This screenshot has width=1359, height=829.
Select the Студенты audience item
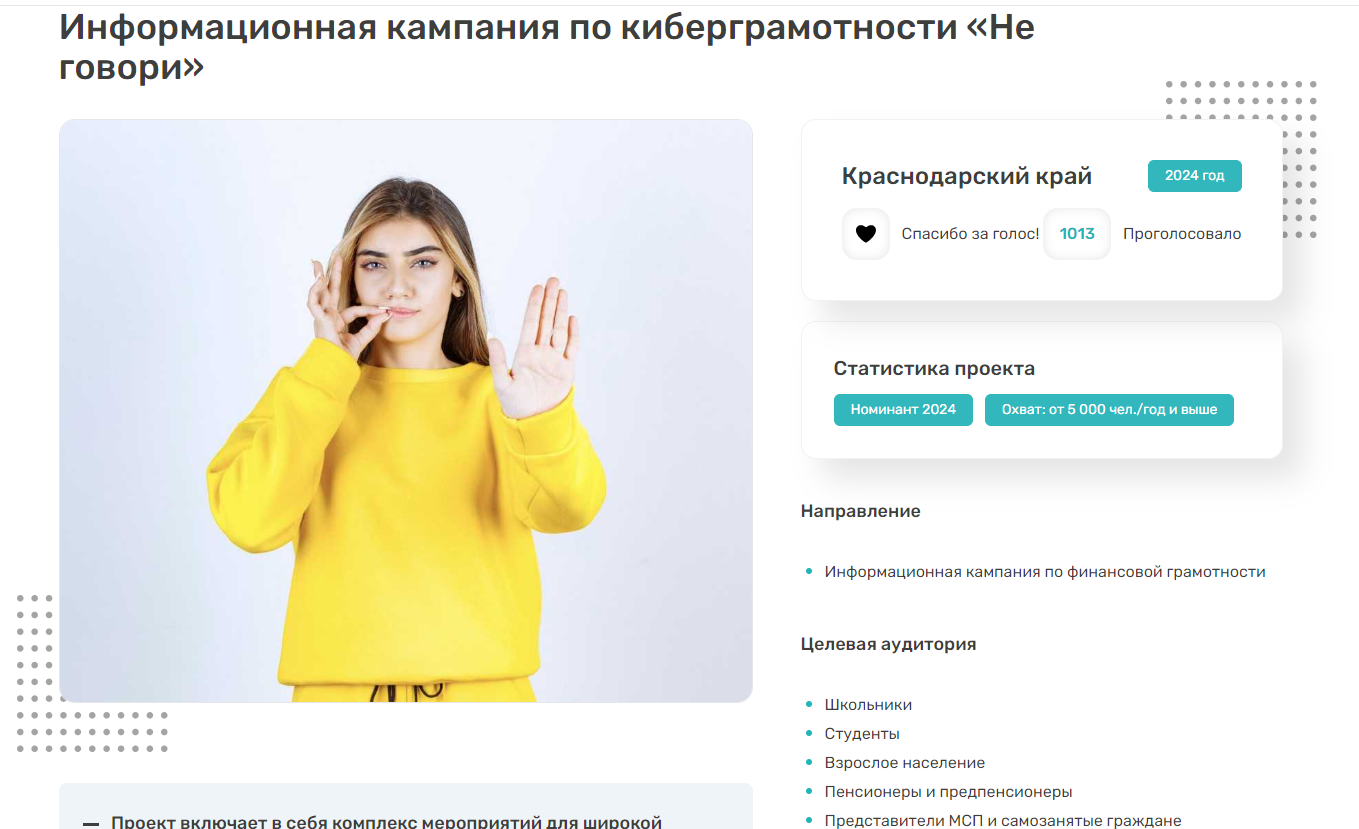click(862, 734)
